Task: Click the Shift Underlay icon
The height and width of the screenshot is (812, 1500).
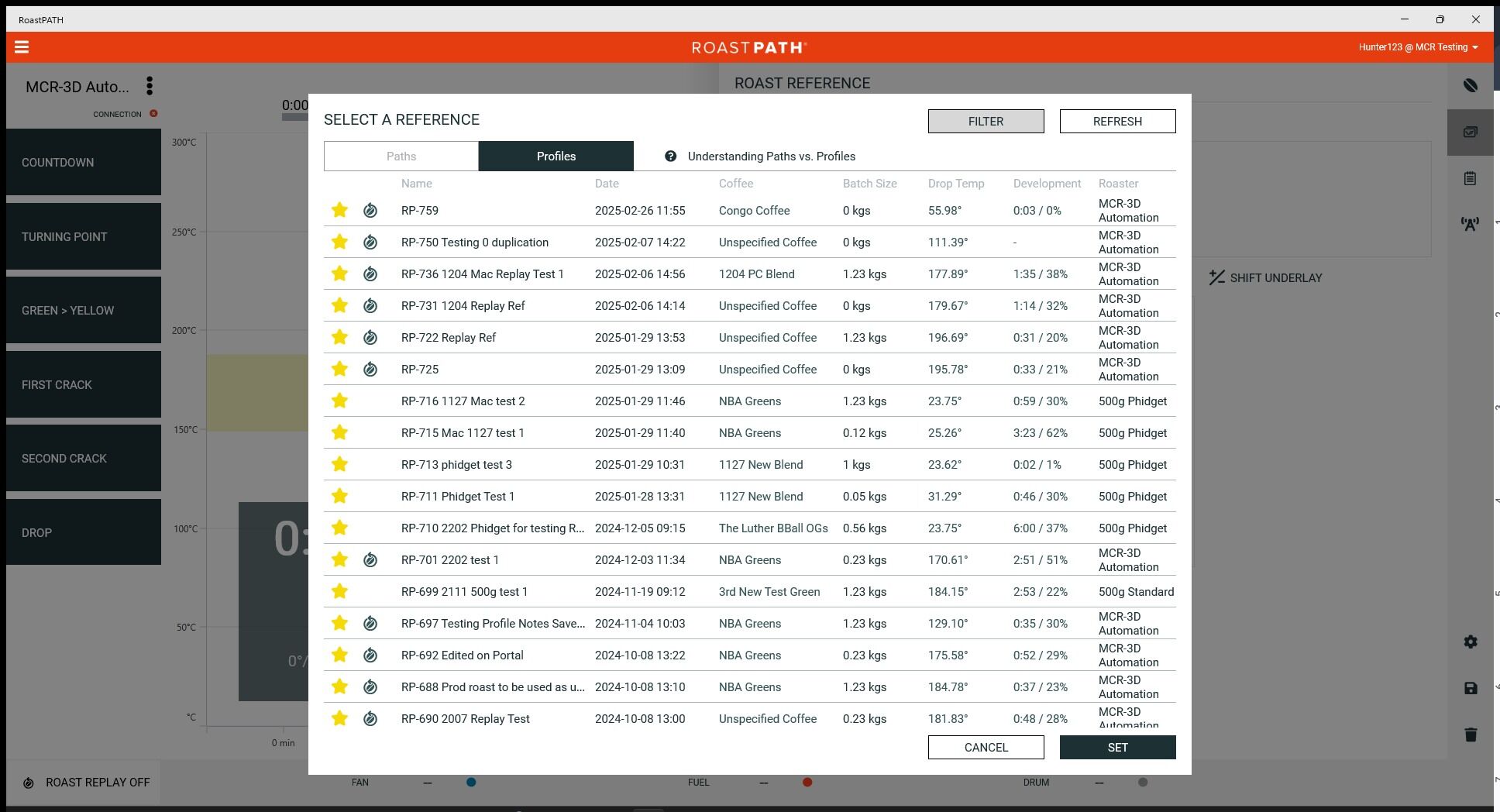Action: 1217,277
